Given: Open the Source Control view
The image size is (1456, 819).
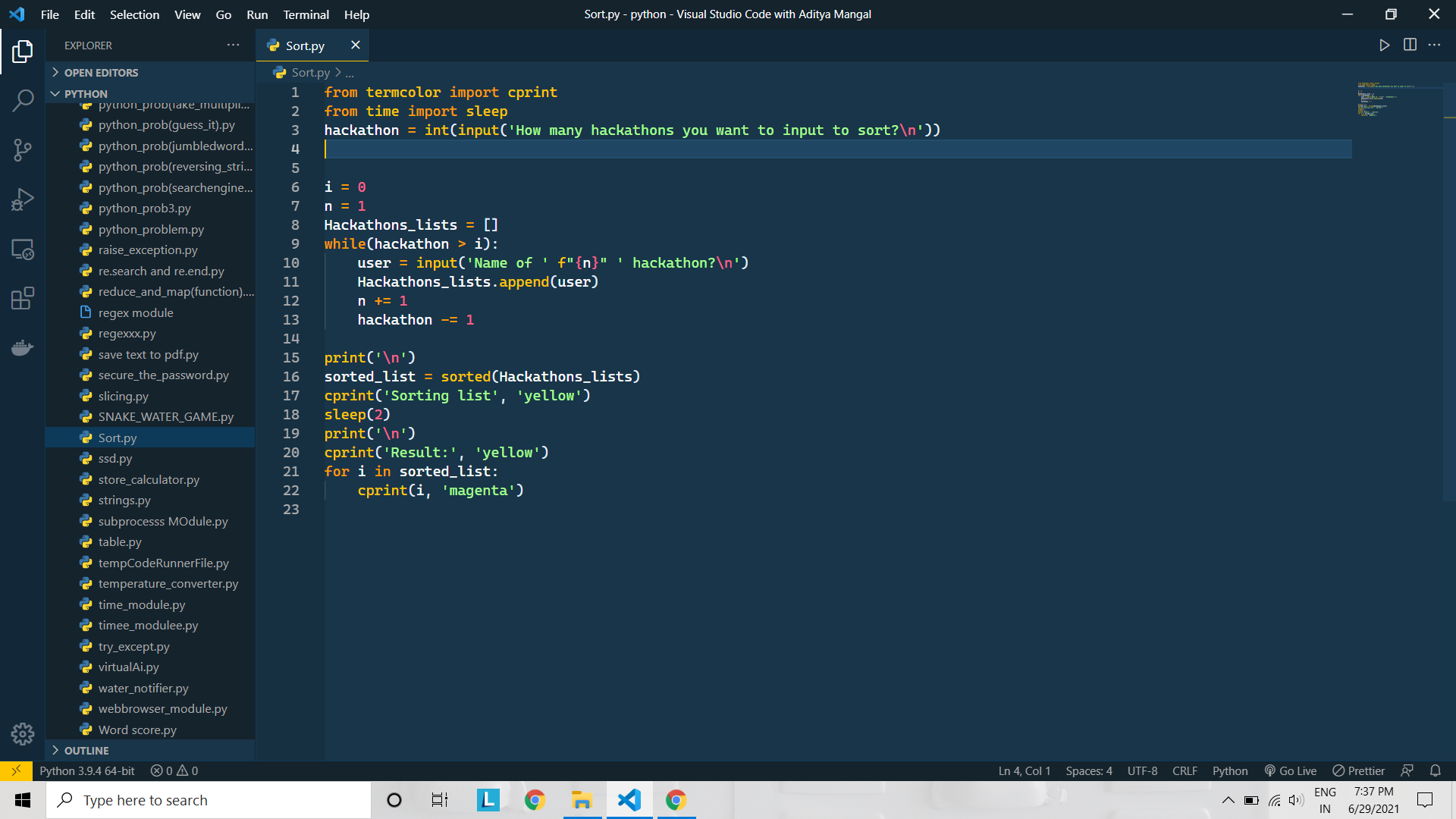Looking at the screenshot, I should [23, 149].
